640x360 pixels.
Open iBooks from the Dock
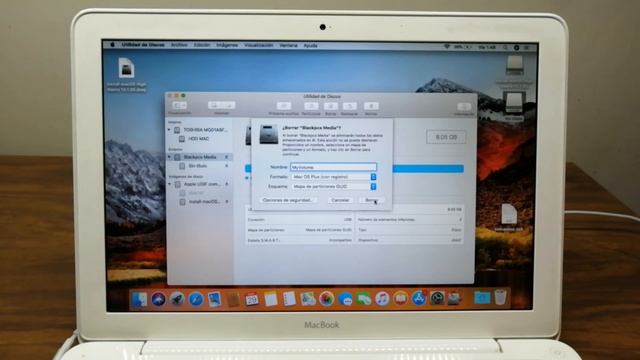pos(400,299)
